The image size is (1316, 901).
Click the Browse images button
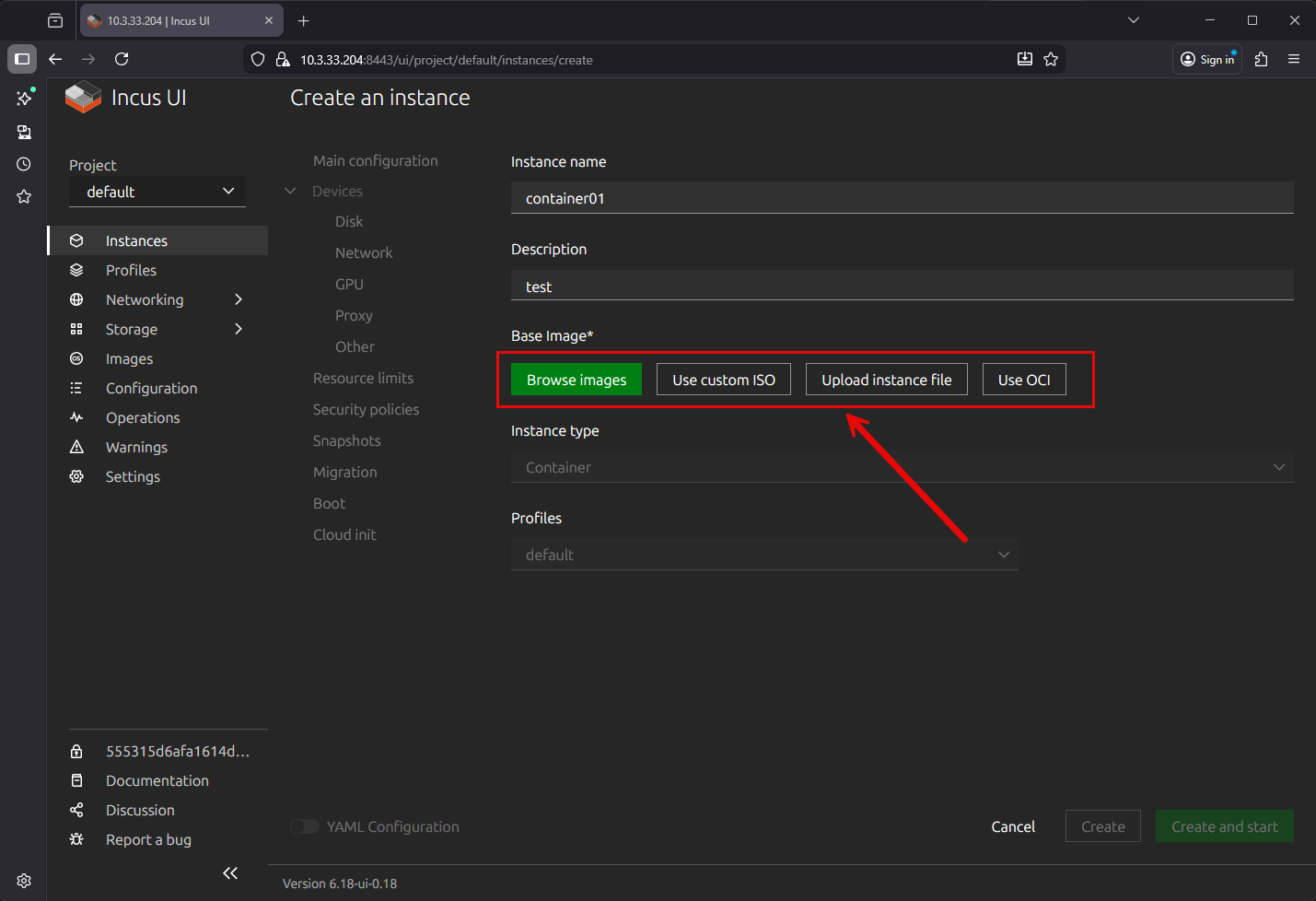tap(576, 380)
